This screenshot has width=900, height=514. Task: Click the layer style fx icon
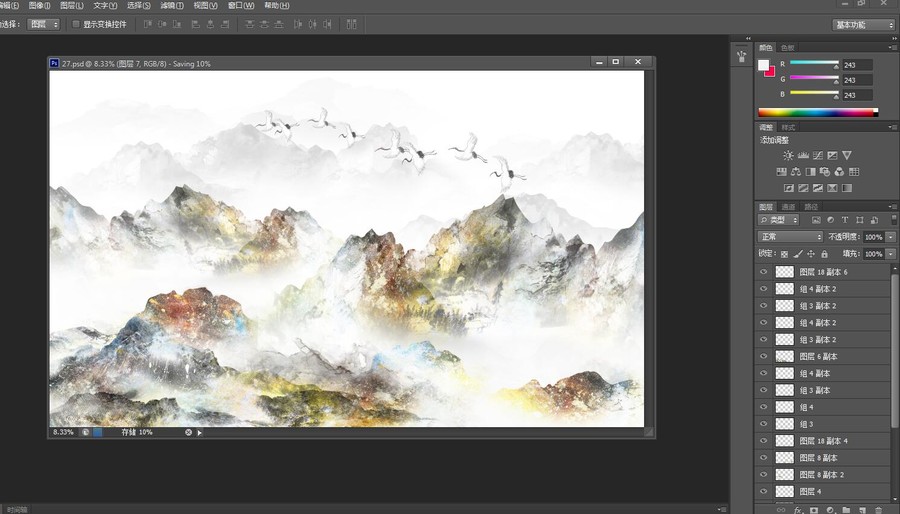[x=797, y=509]
